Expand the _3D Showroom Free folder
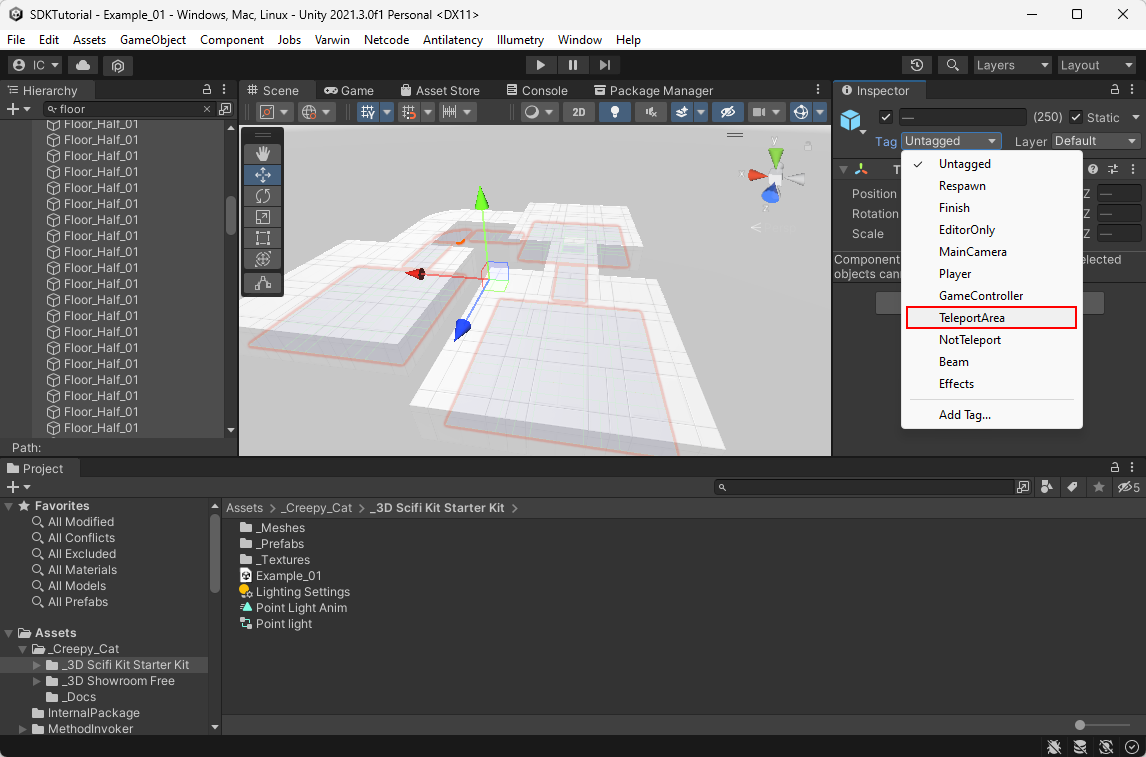The width and height of the screenshot is (1146, 757). [x=38, y=681]
